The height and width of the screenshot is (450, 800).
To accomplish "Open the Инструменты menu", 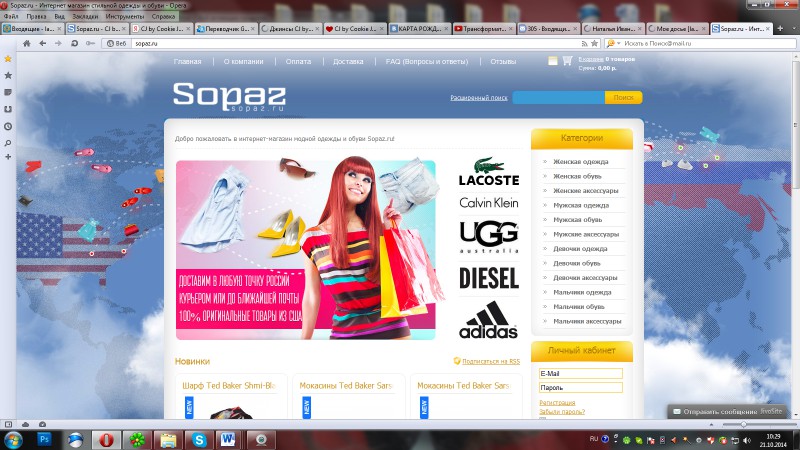I will [x=125, y=16].
